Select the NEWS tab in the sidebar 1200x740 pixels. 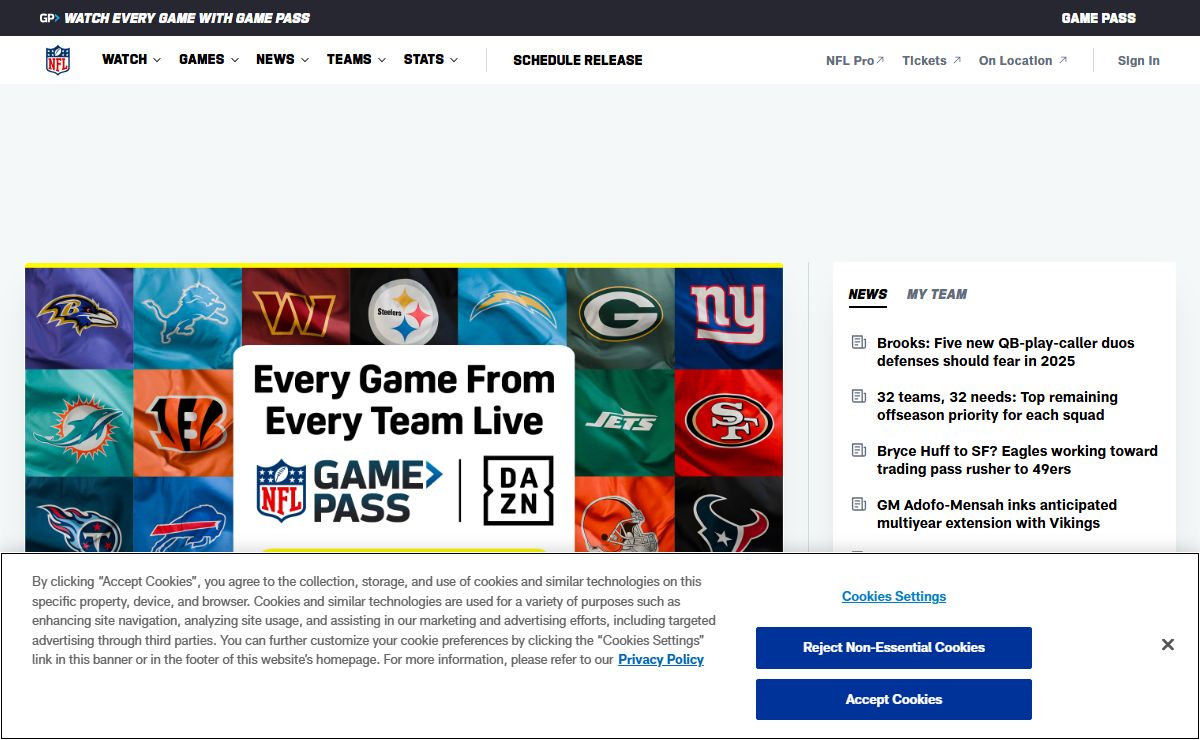pos(868,294)
